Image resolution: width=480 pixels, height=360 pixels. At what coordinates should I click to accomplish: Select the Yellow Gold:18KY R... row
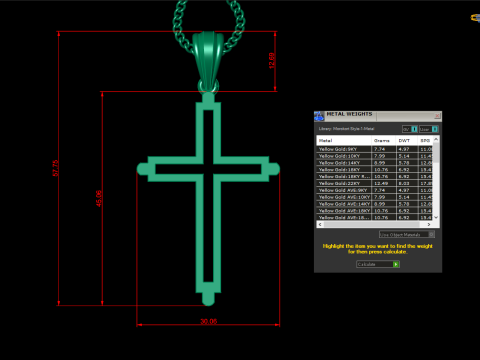(x=375, y=176)
